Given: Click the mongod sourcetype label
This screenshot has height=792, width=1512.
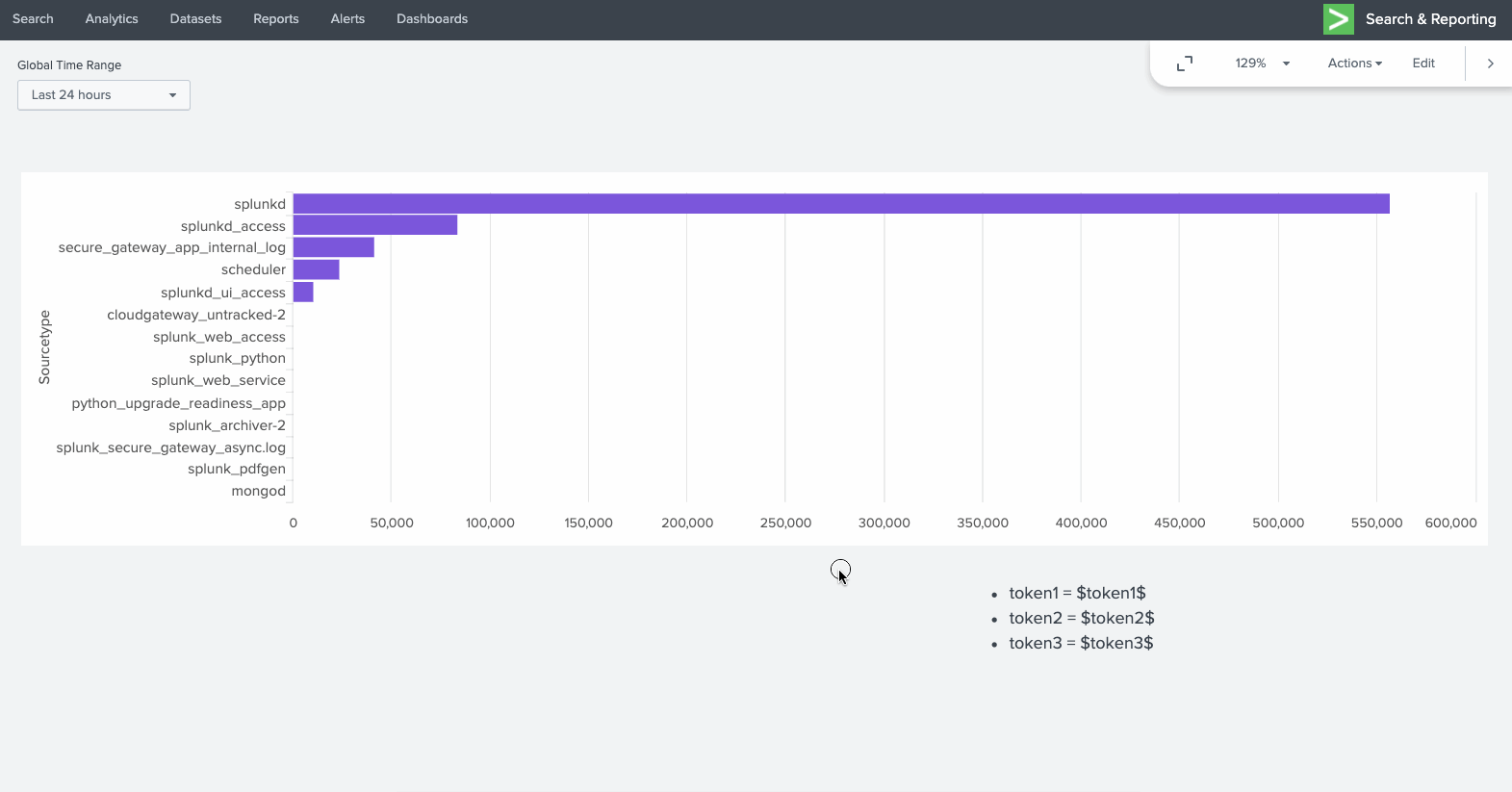Looking at the screenshot, I should click(x=258, y=491).
